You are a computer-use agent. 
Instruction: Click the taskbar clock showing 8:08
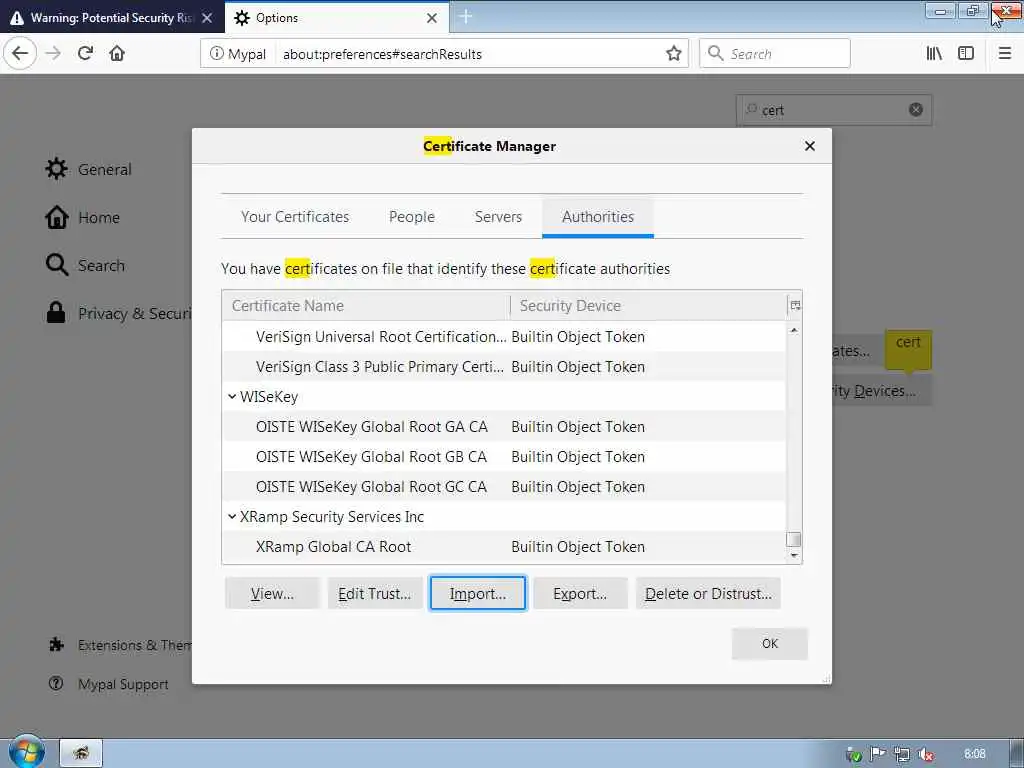pyautogui.click(x=974, y=754)
